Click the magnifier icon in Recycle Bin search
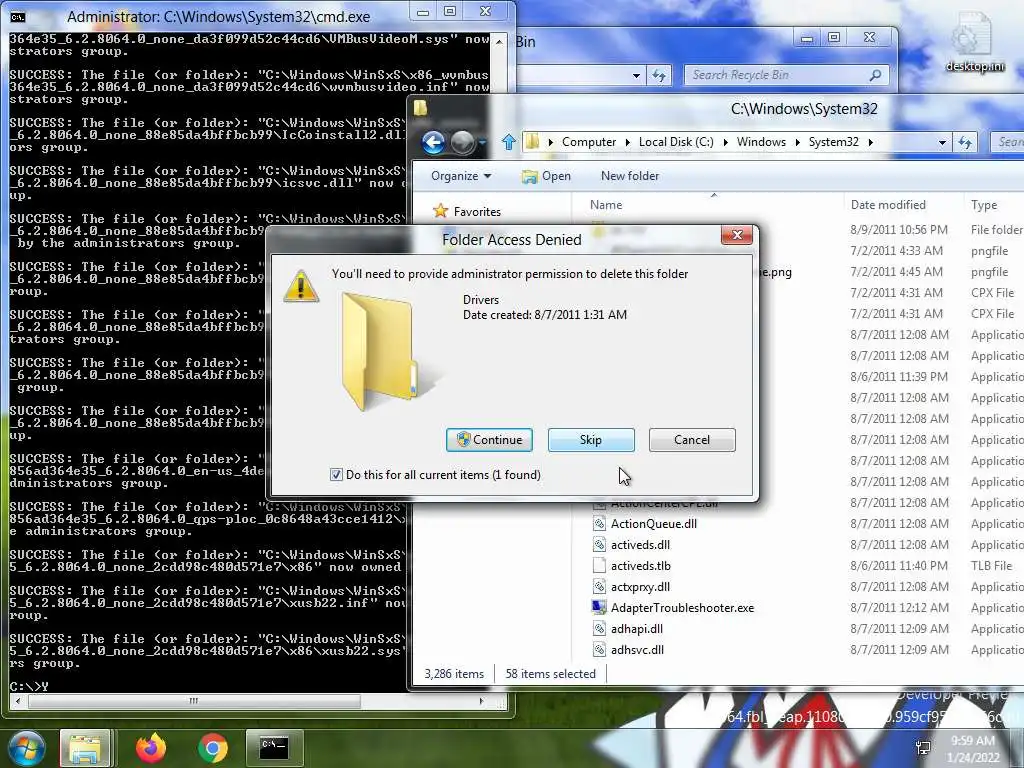The height and width of the screenshot is (768, 1024). pos(876,75)
